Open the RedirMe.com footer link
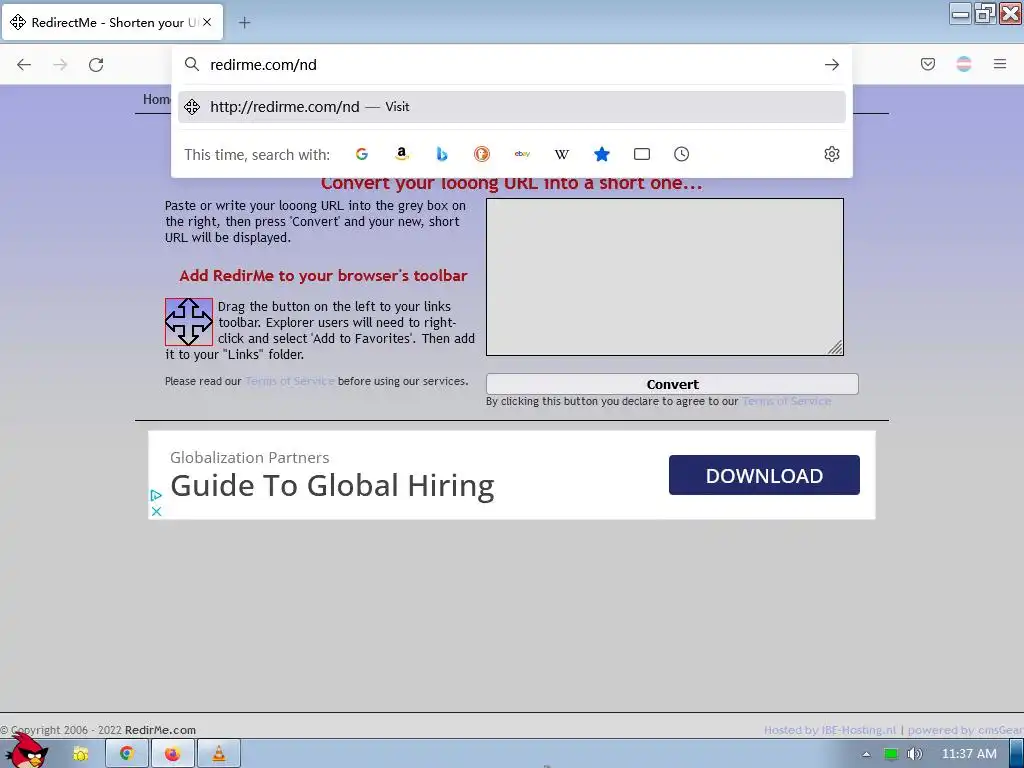The width and height of the screenshot is (1024, 768). [160, 730]
